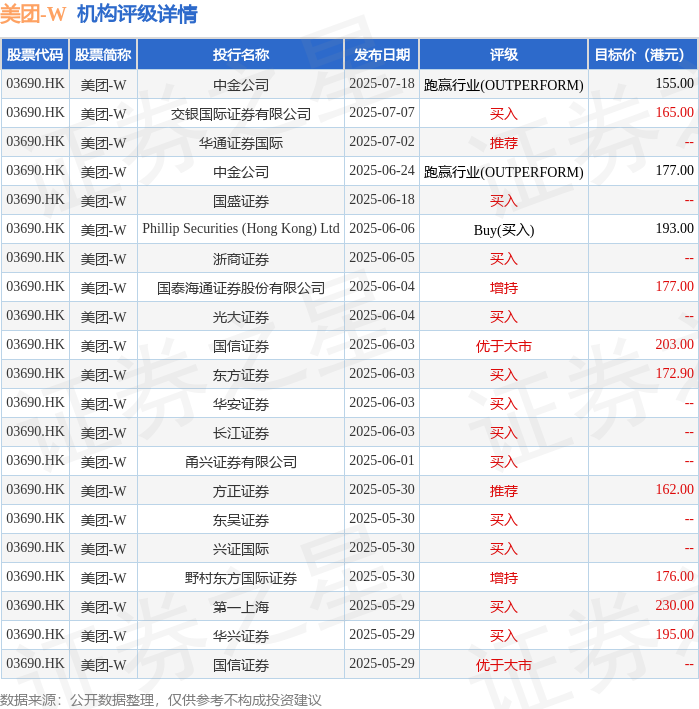Click the date 2025-06-06
Screen dimensions: 699x709
pyautogui.click(x=382, y=228)
